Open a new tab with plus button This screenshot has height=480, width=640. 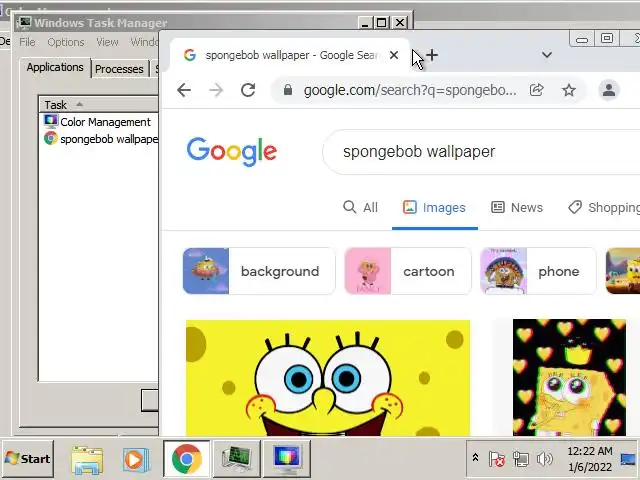[x=432, y=55]
